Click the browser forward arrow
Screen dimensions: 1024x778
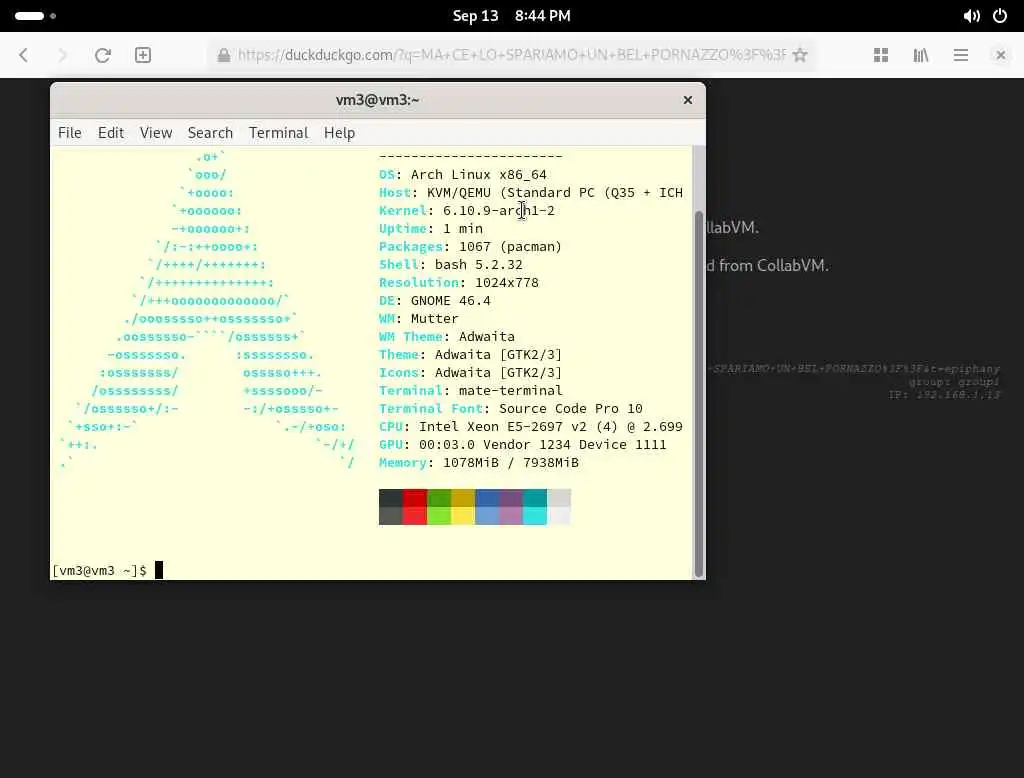[63, 55]
